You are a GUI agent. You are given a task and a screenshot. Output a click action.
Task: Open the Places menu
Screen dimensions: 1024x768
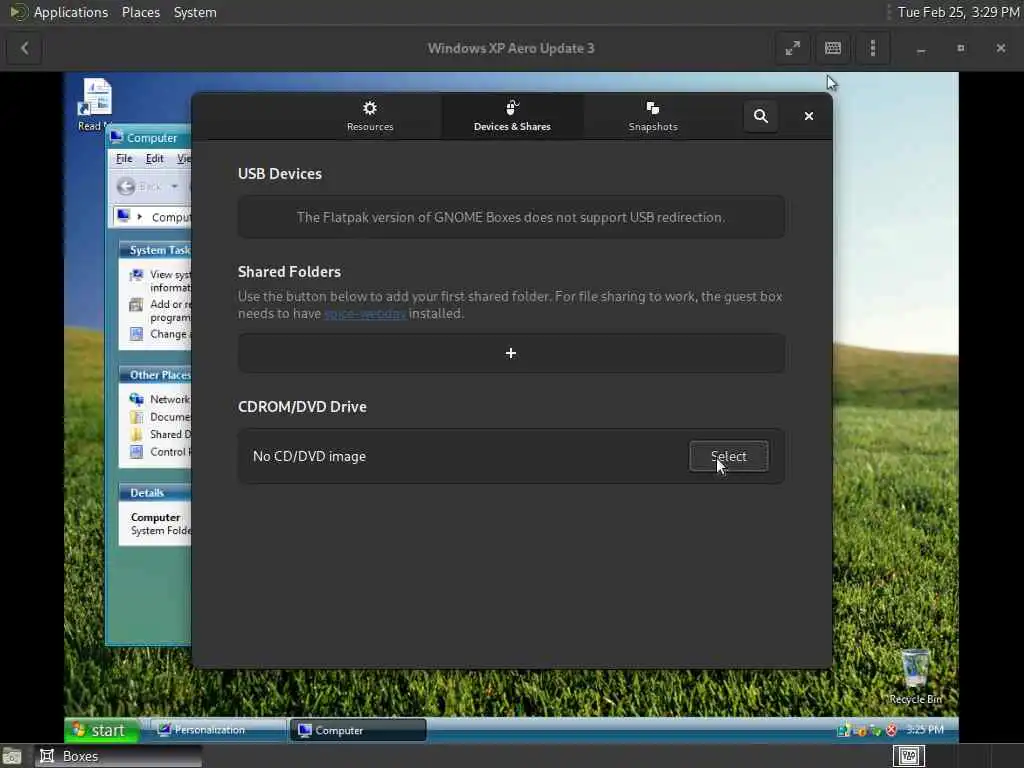pos(141,12)
